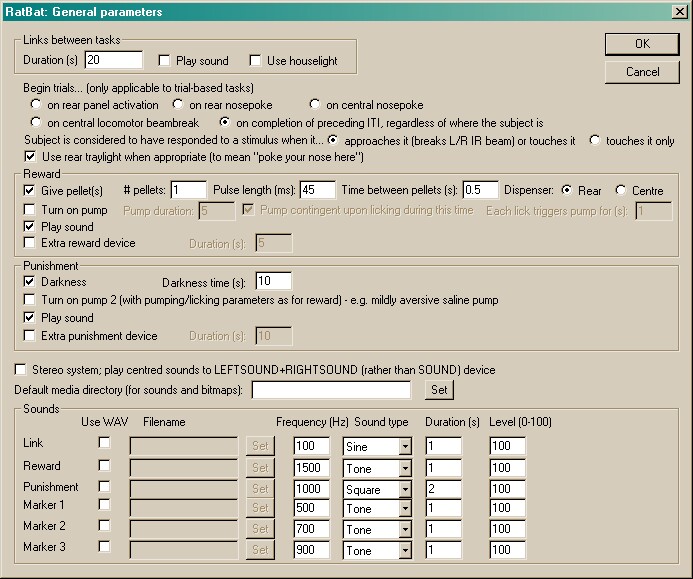The height and width of the screenshot is (579, 693).
Task: Click the link Duration (s) field
Action: pos(114,60)
